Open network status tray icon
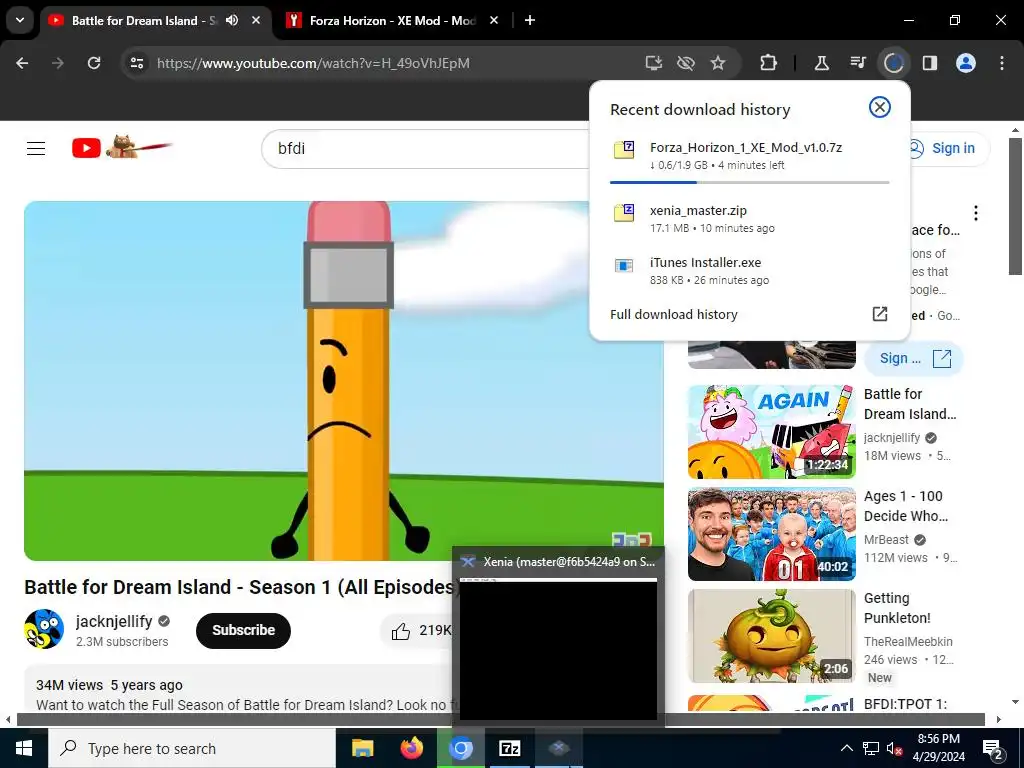Screen dimensions: 1024x768 pyautogui.click(x=871, y=748)
